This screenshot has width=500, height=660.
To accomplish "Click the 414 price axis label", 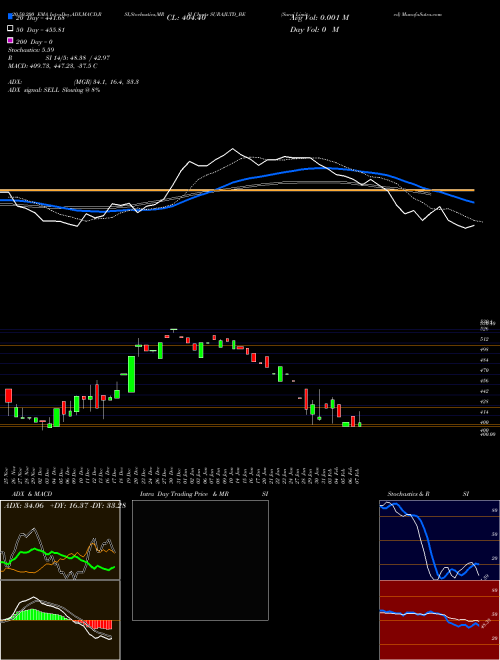I will coord(484,412).
